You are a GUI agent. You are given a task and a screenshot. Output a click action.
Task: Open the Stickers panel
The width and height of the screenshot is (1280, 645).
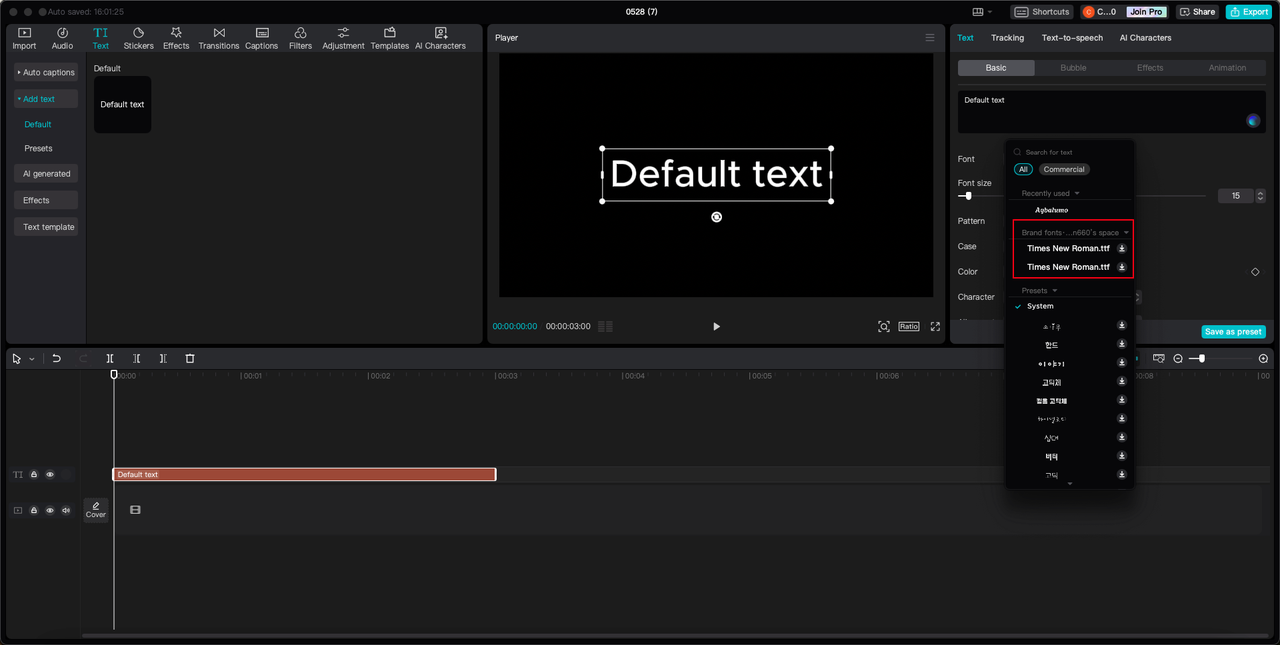coord(138,38)
